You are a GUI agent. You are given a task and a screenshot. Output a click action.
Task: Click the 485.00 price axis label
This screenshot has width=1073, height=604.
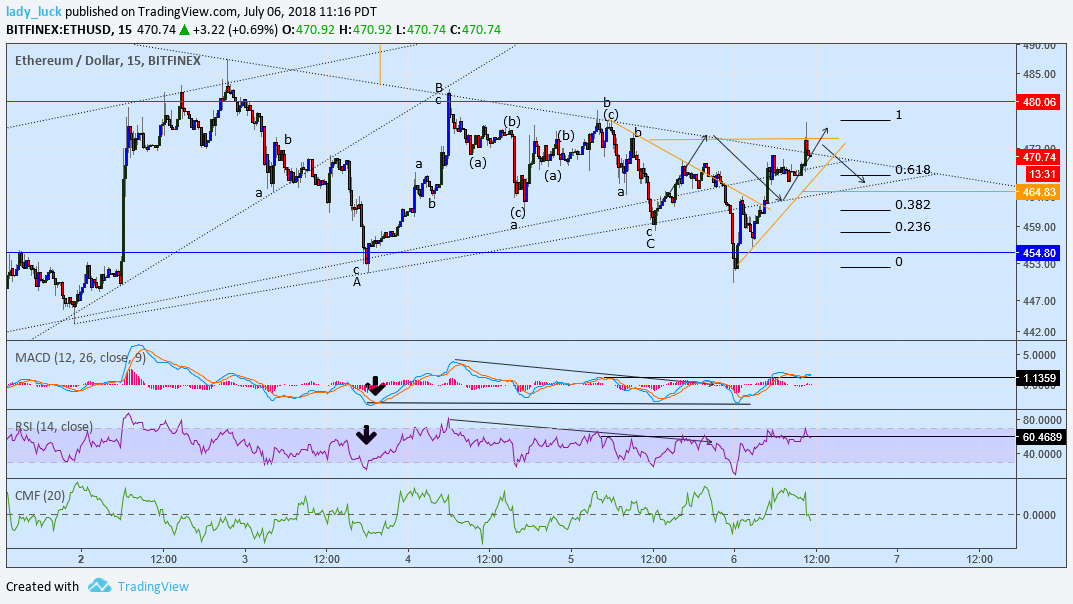[1039, 74]
